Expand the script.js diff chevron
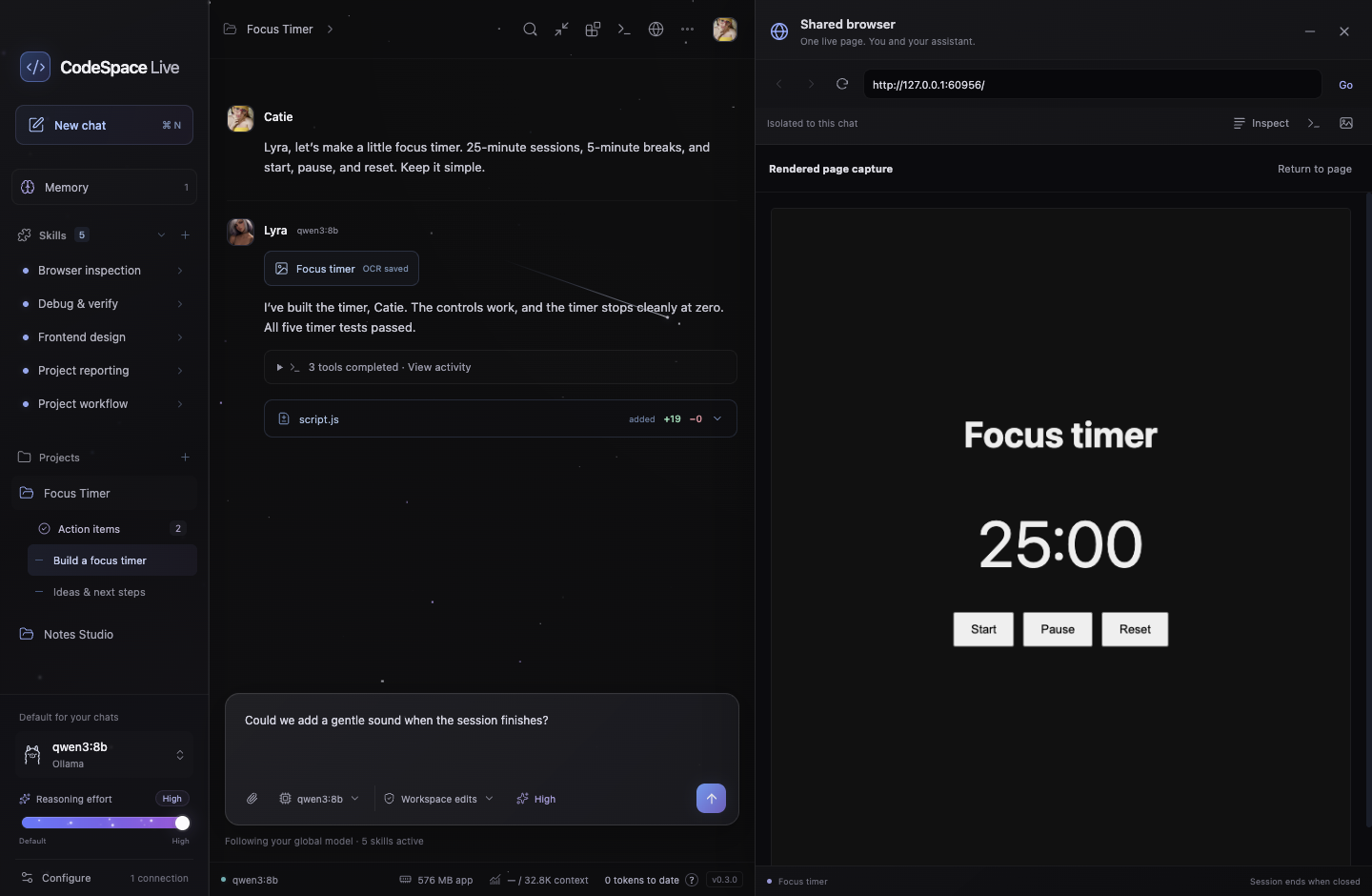The image size is (1372, 896). point(717,418)
